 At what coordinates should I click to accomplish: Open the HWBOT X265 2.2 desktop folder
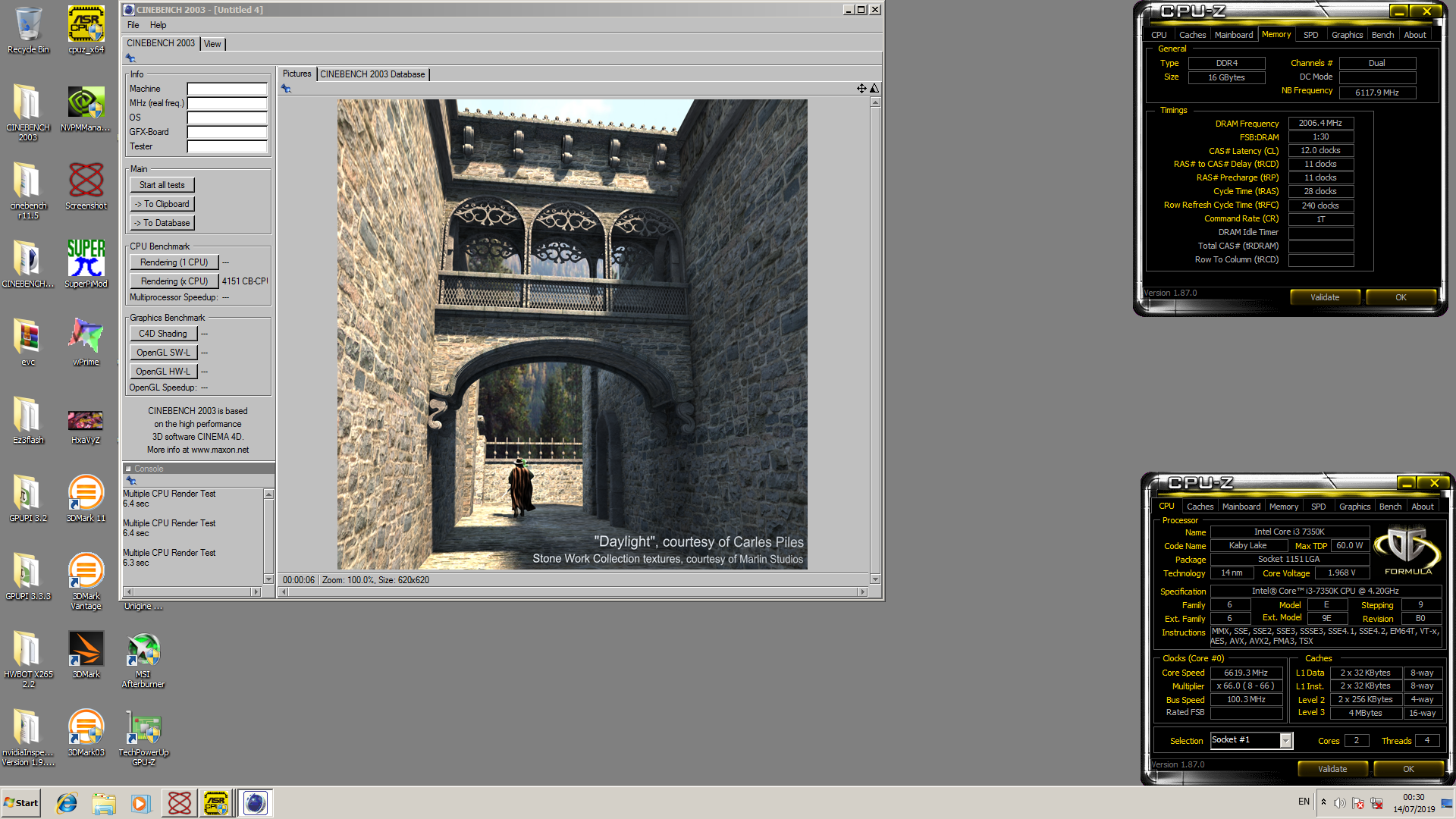[28, 660]
